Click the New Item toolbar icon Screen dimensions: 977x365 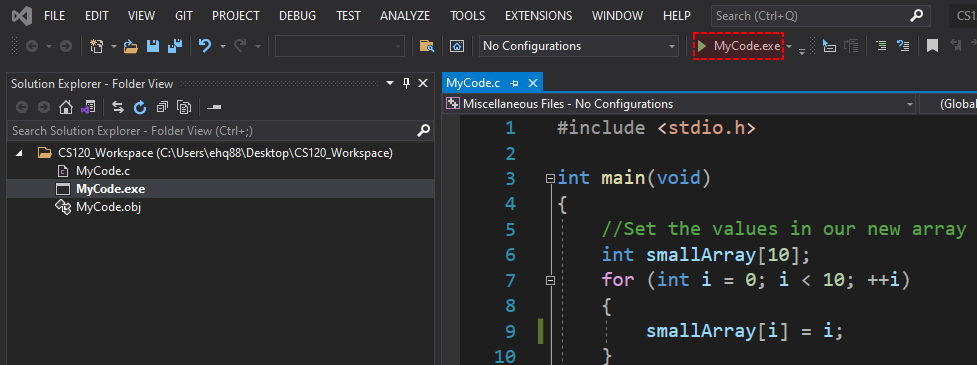[97, 46]
